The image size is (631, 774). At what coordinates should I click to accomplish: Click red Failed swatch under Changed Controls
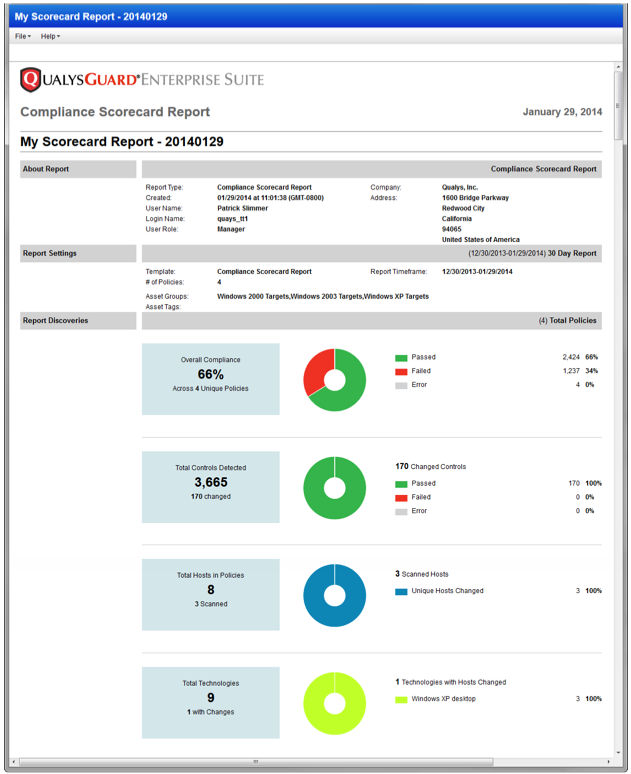point(401,498)
